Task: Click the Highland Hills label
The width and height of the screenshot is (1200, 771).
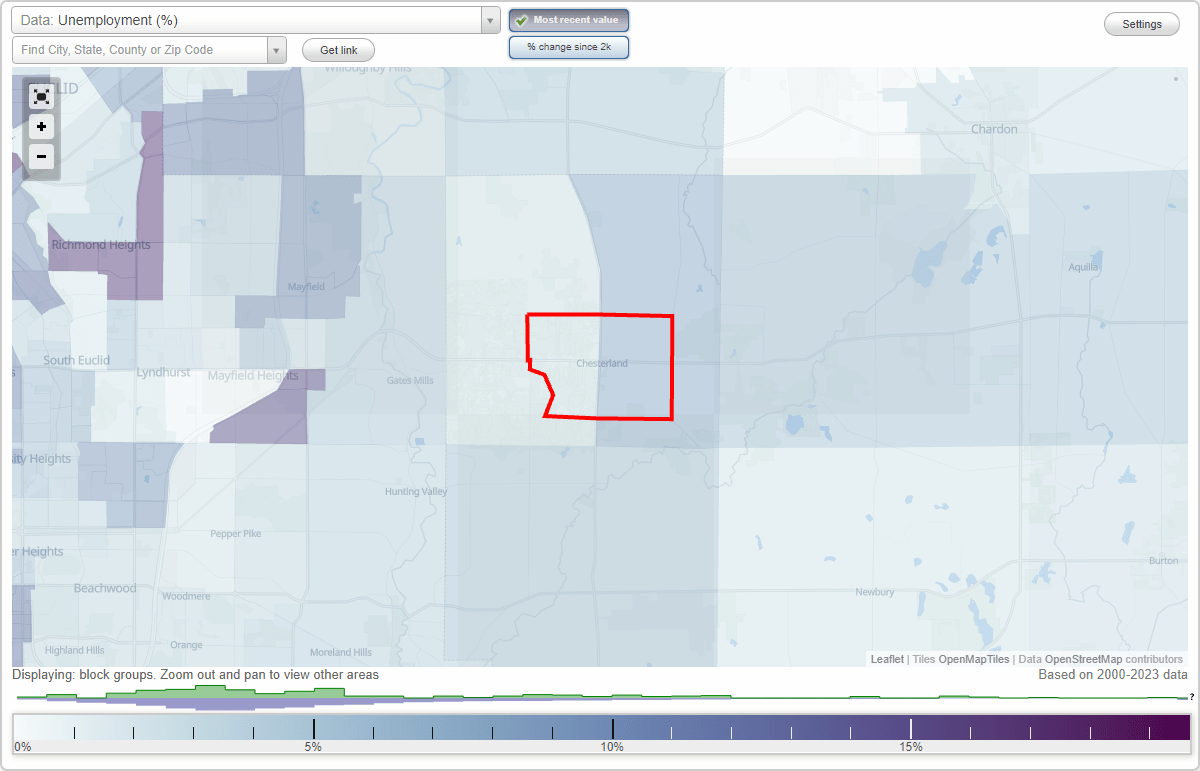Action: [x=75, y=650]
